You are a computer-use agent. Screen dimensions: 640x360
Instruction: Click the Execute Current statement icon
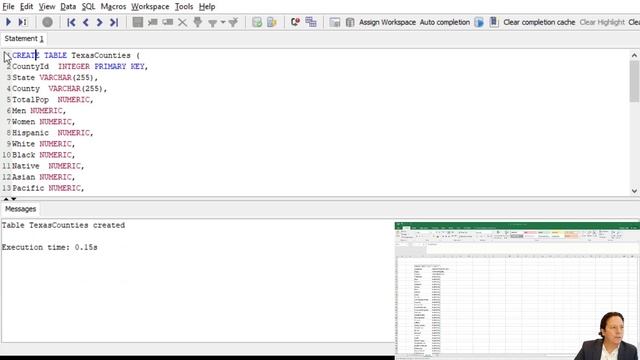23,22
